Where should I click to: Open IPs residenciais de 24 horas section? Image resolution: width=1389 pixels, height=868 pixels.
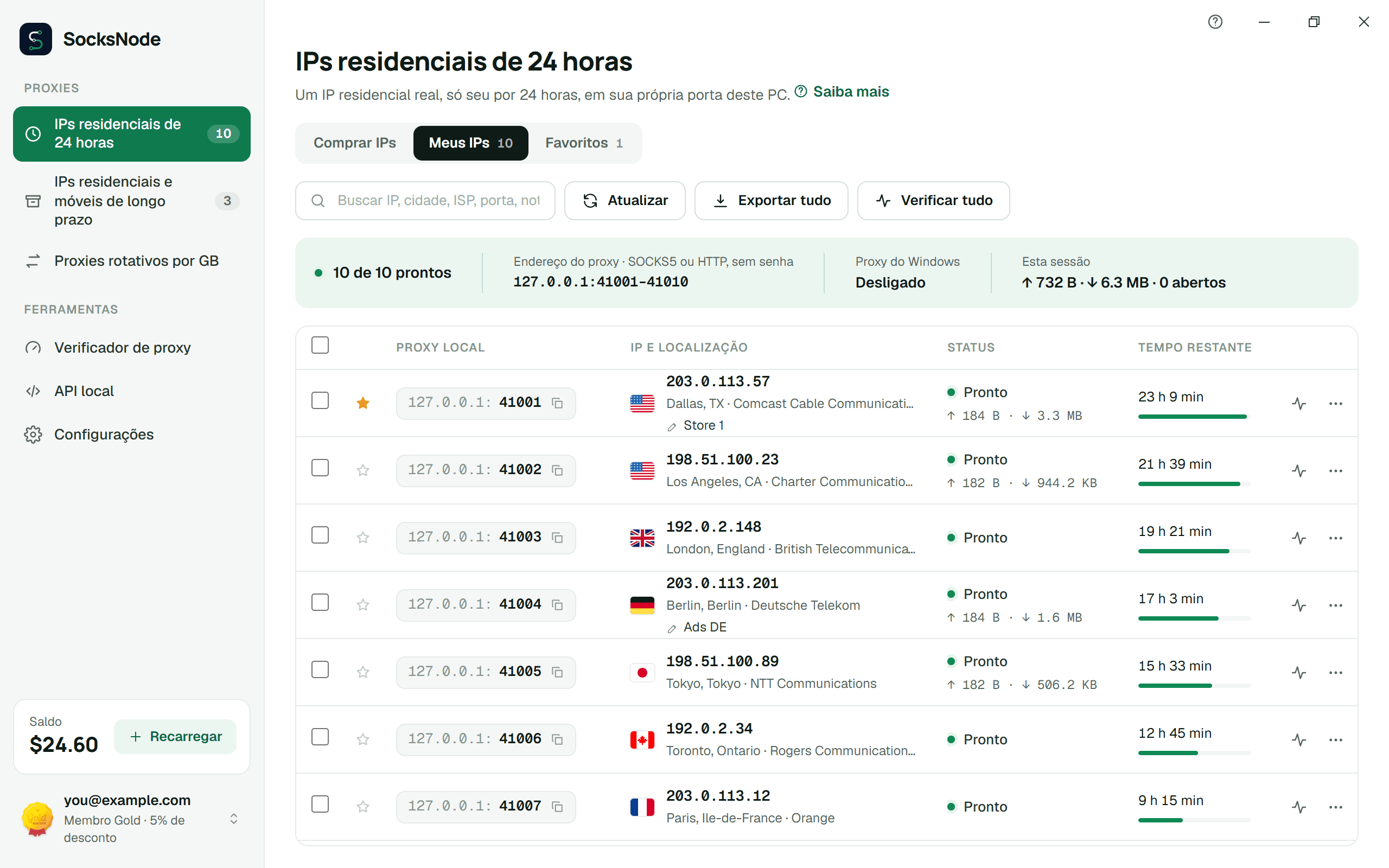tap(131, 134)
